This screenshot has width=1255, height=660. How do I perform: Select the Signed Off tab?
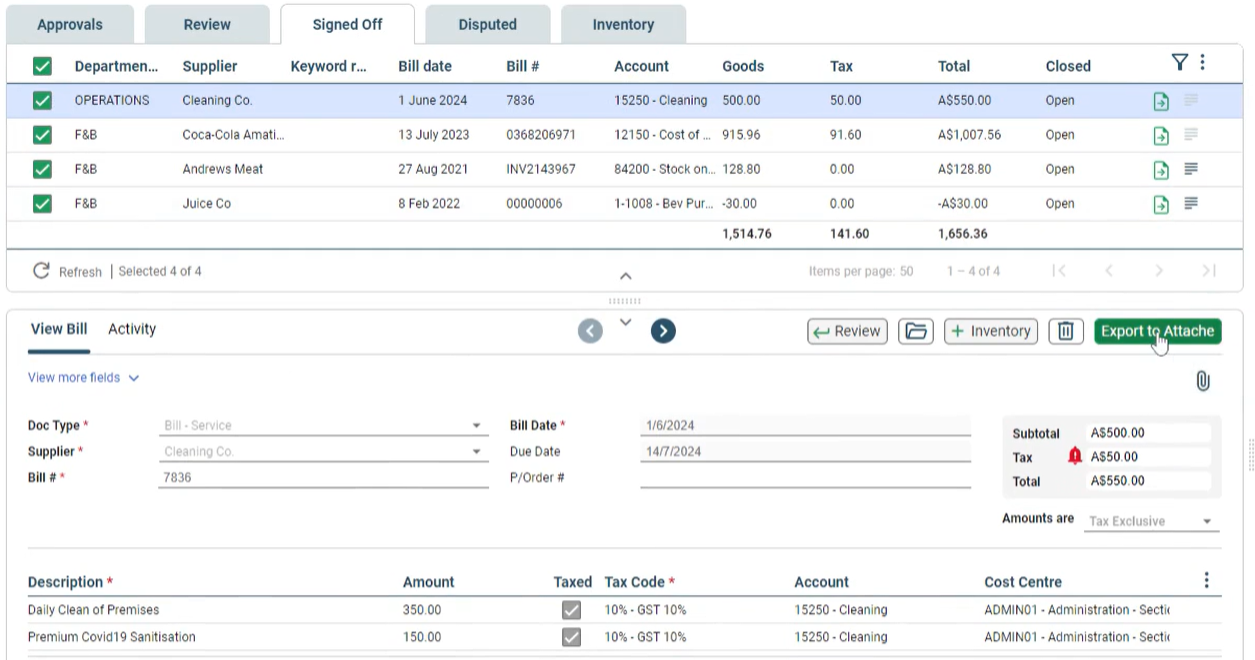(x=347, y=24)
